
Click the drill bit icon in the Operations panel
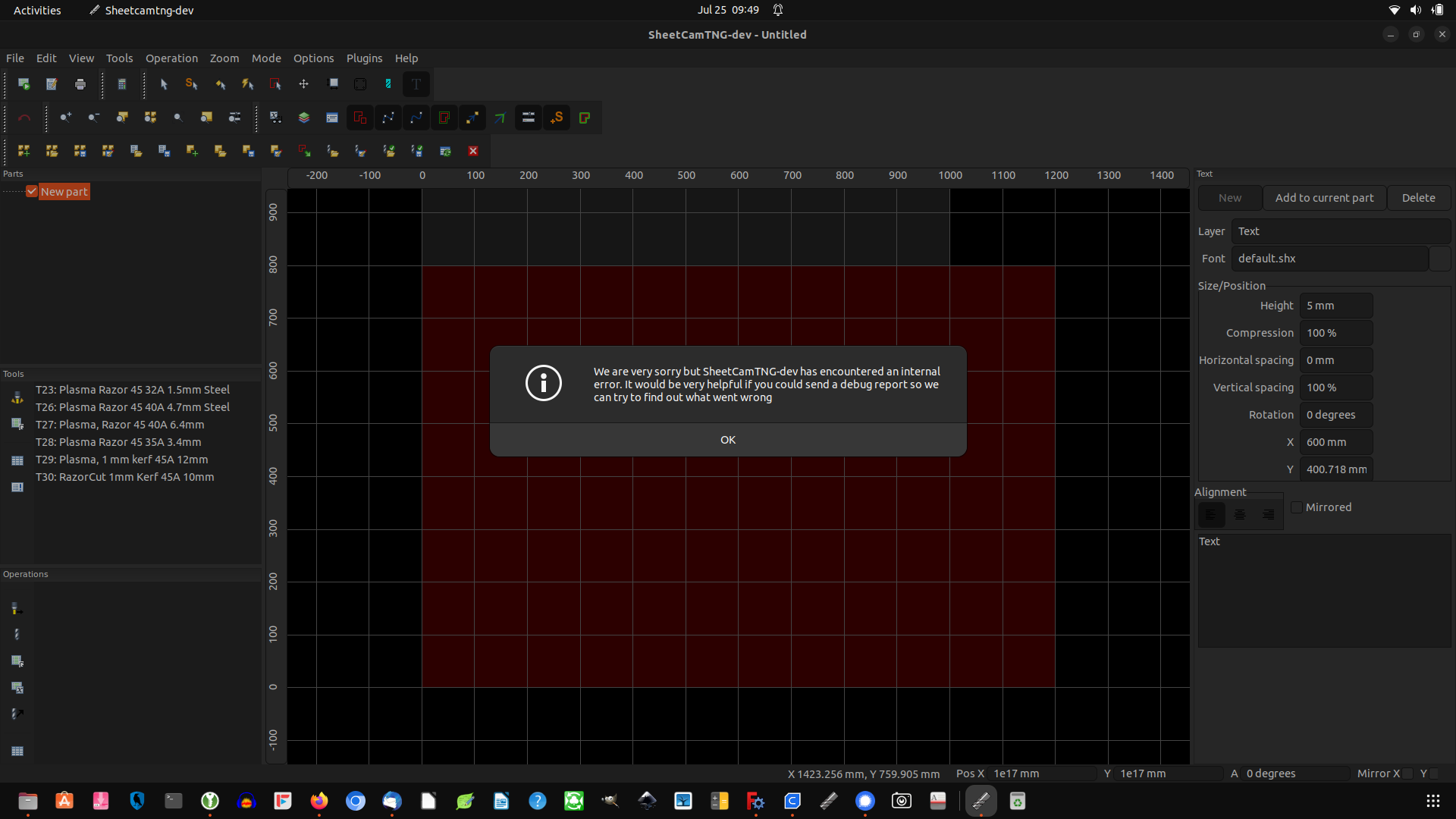pos(17,635)
